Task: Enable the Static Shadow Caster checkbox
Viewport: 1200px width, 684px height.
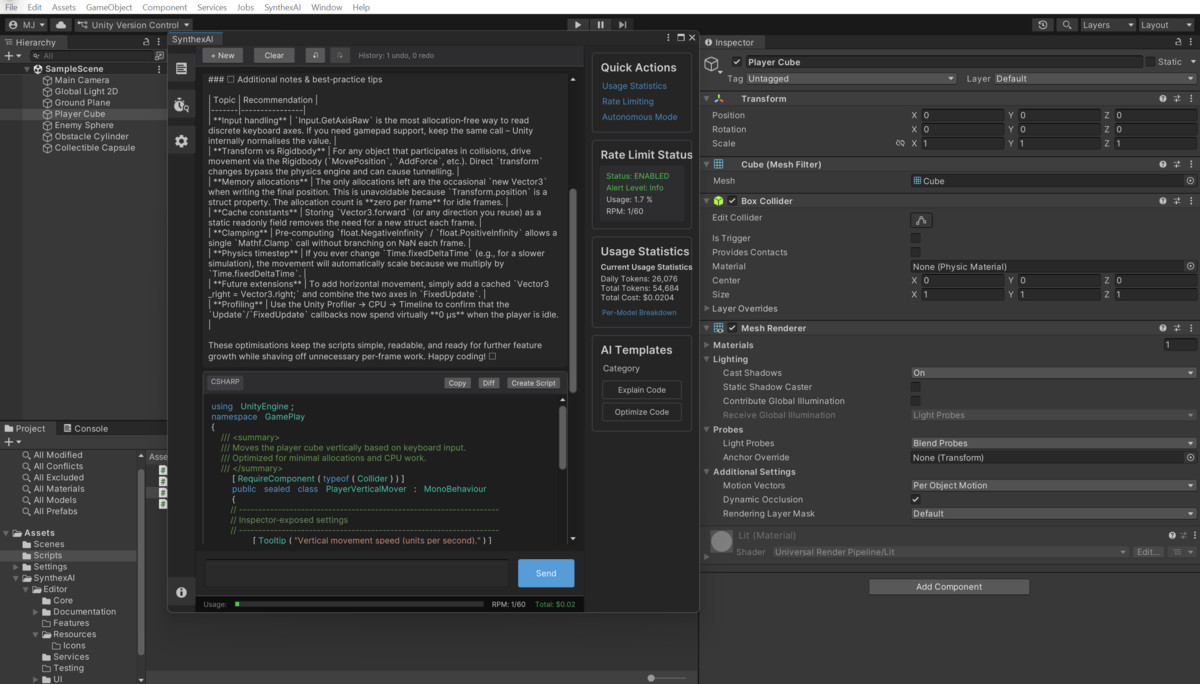Action: [916, 387]
